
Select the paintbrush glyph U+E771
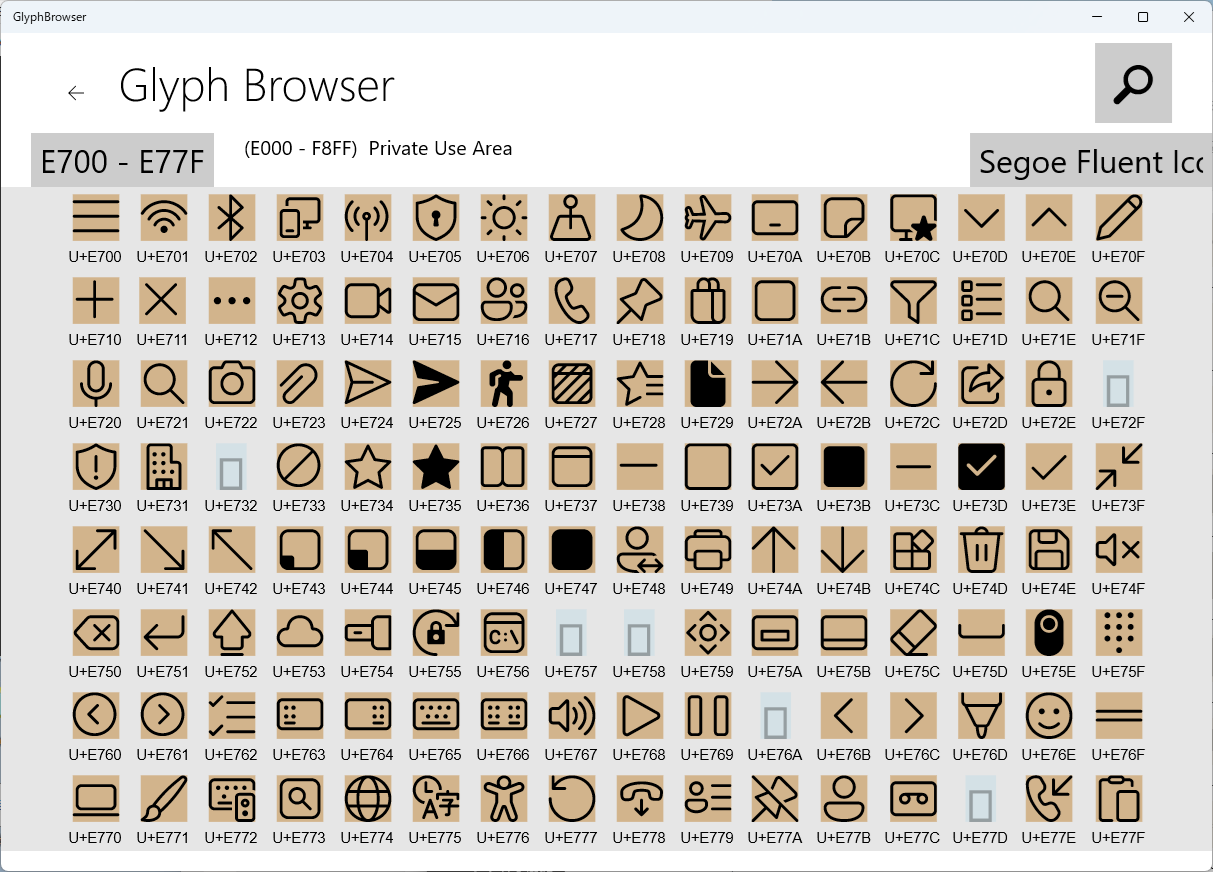(x=164, y=799)
